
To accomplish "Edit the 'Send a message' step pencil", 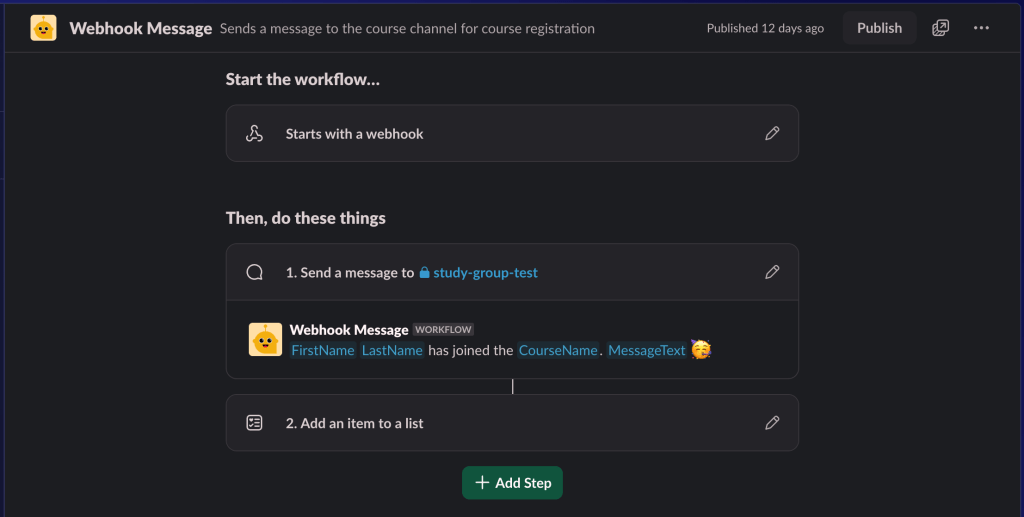I will (x=772, y=272).
